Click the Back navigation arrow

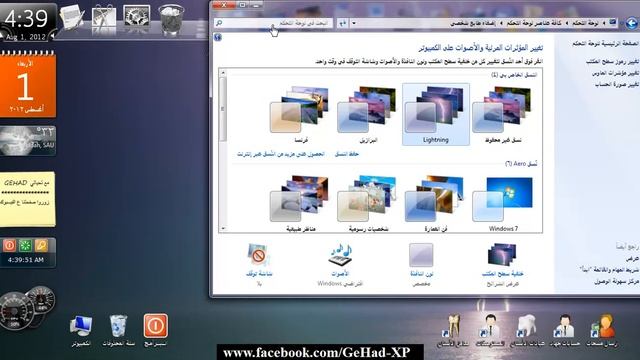point(632,23)
